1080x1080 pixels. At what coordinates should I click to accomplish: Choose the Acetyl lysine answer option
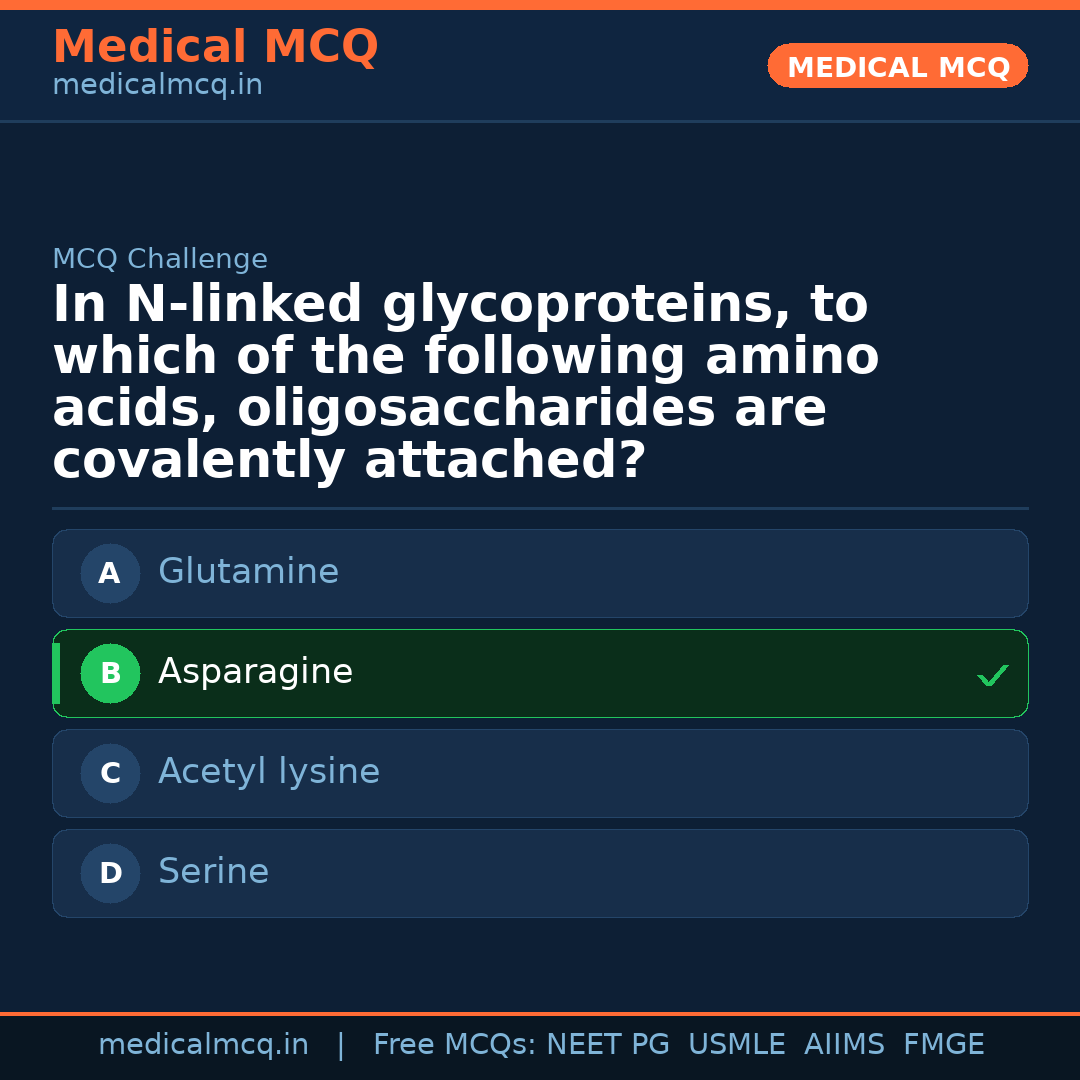(x=269, y=772)
